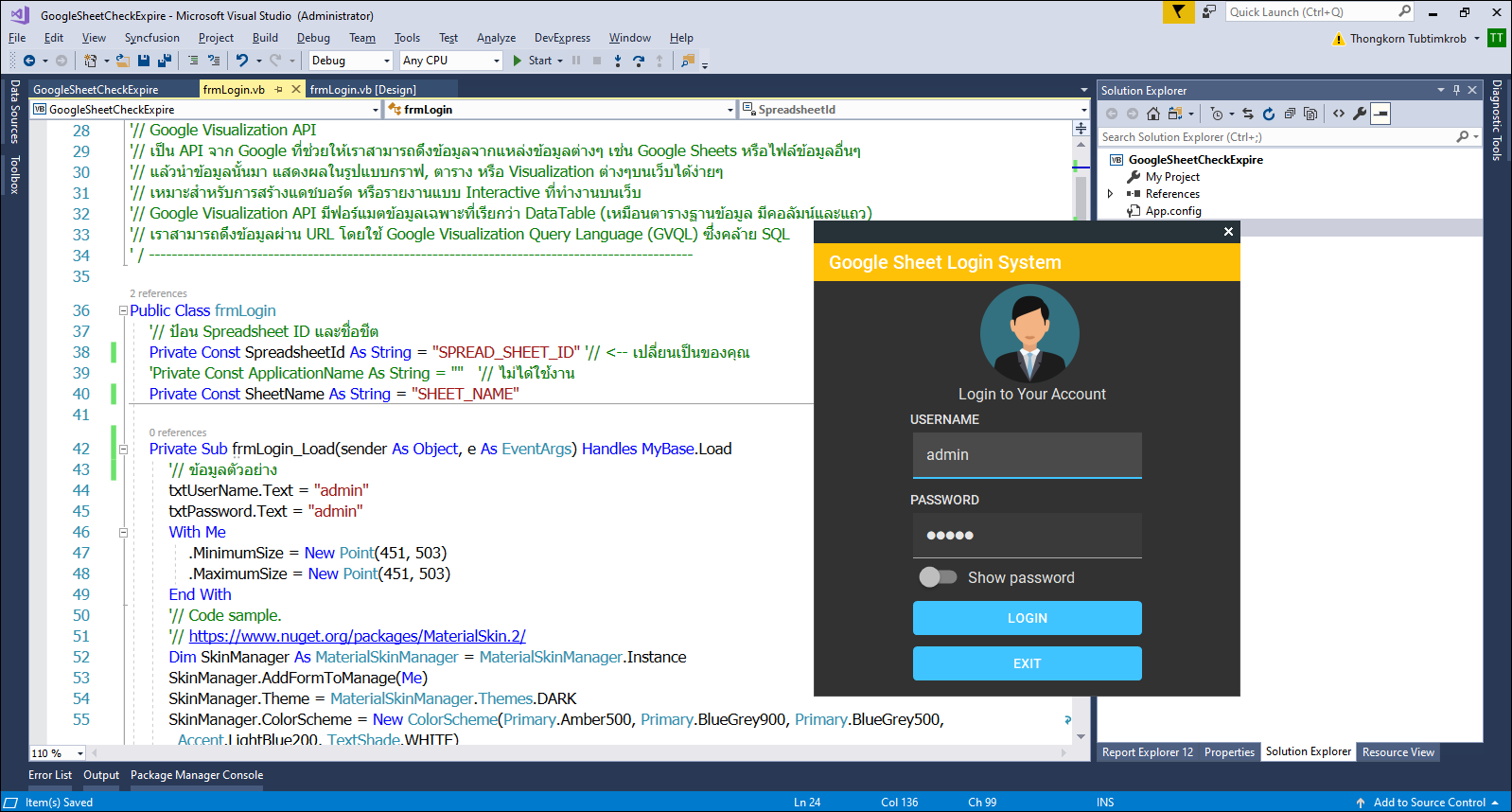Click the feedback icon beside Quick Launch
The image size is (1512, 812).
1209,11
